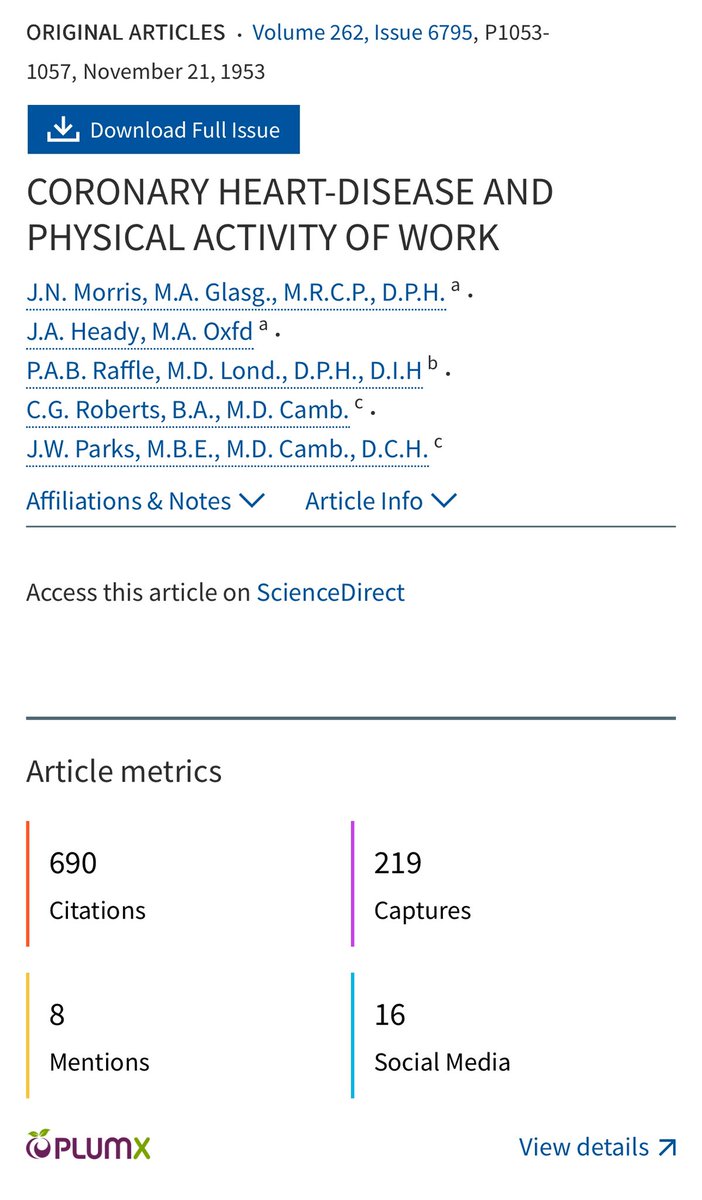Click the Article metrics heading
Screen dimensions: 702x1200
124,771
